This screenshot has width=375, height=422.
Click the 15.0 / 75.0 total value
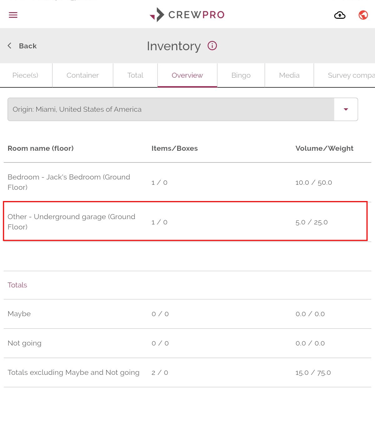313,373
